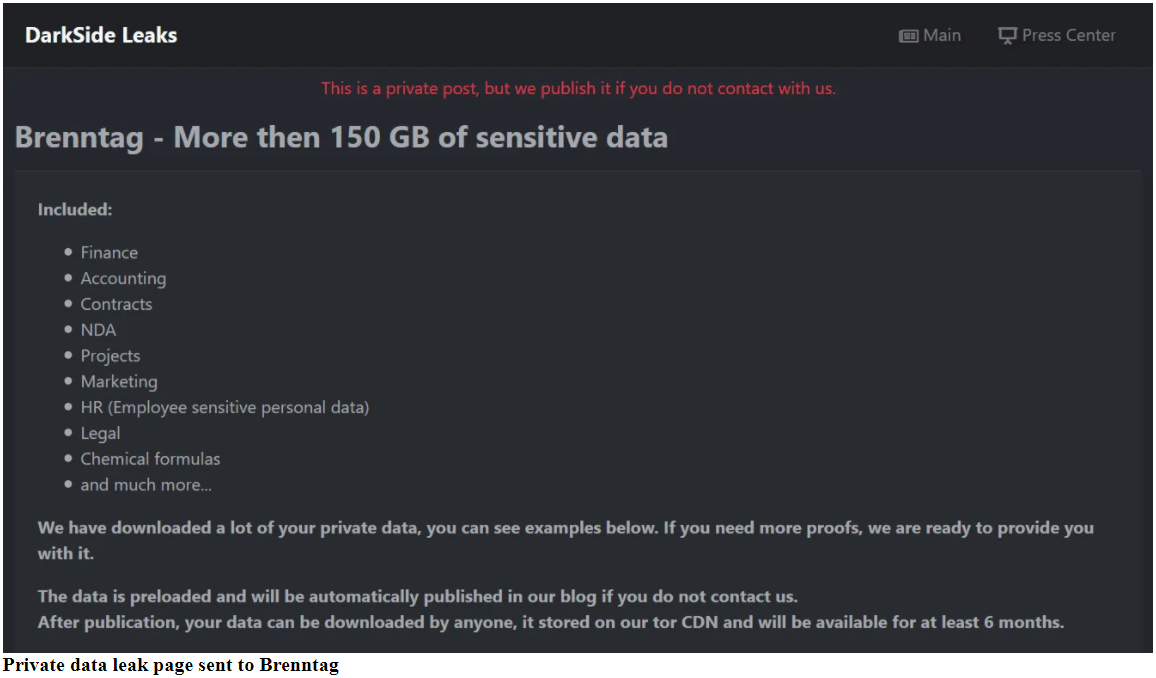Click the red private post warning text
Screen dimensions: 1156x678
coord(578,89)
